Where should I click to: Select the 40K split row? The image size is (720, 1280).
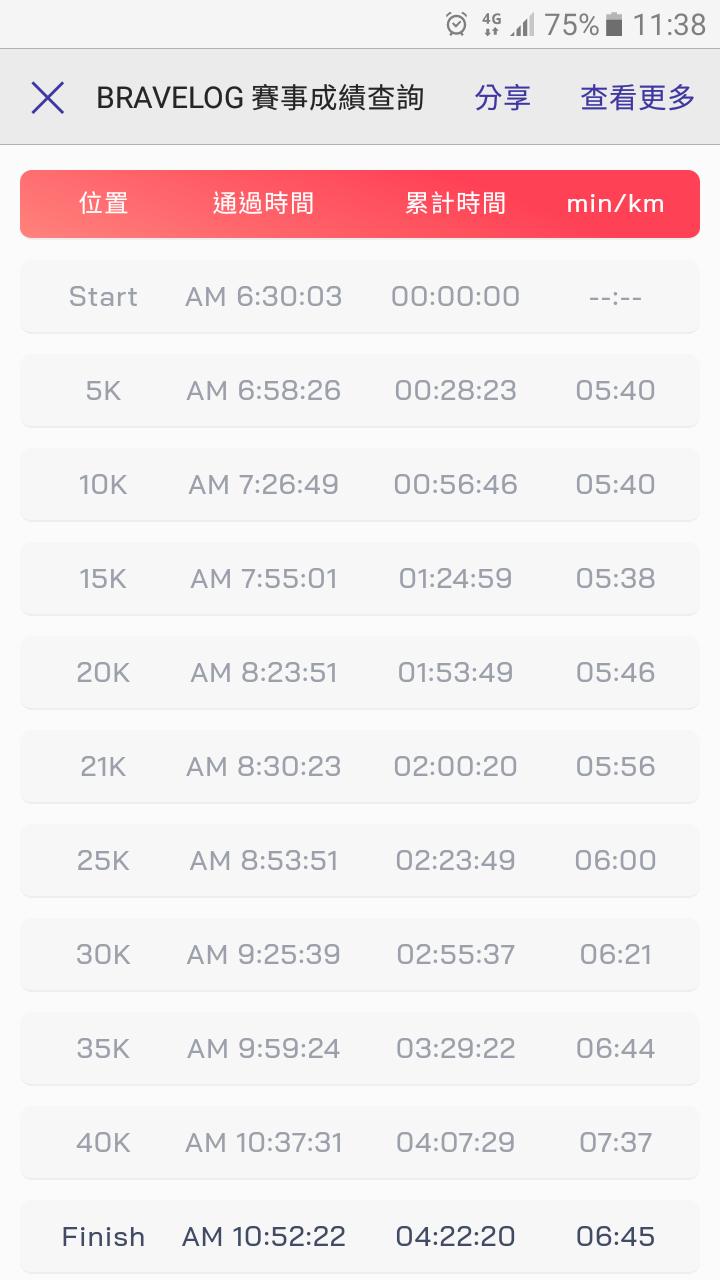coord(360,1143)
